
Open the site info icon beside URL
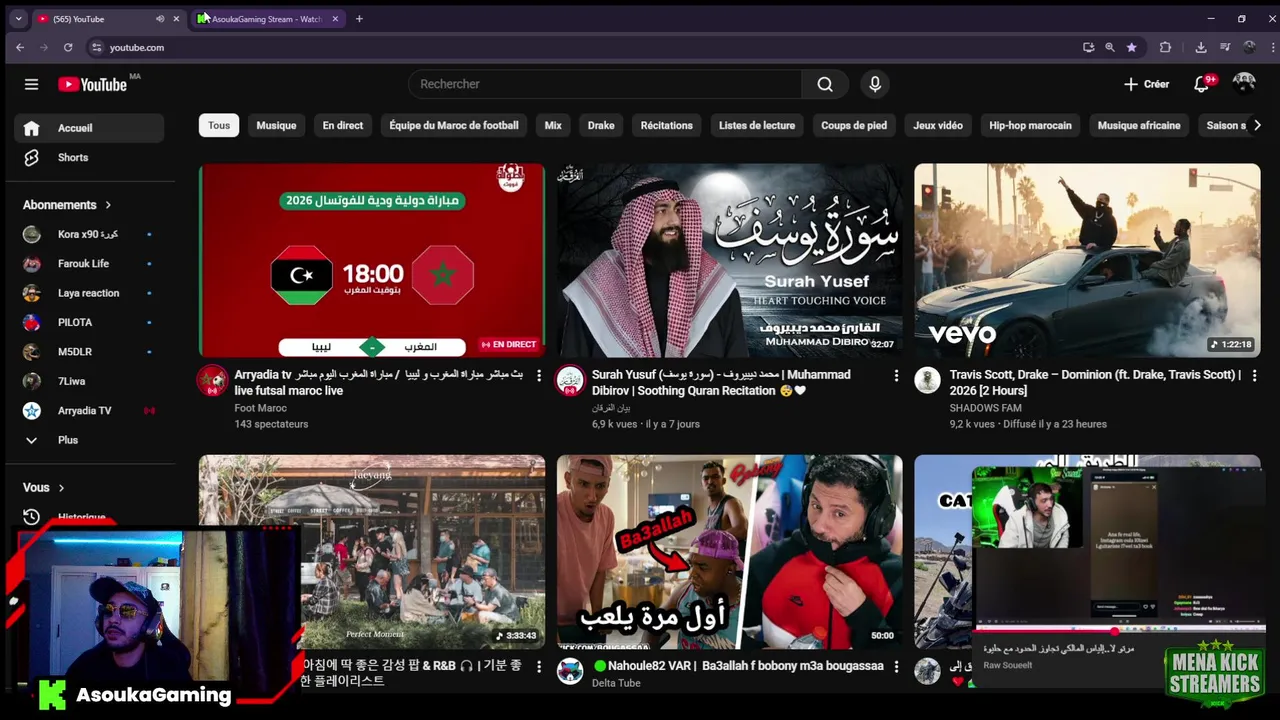(96, 47)
